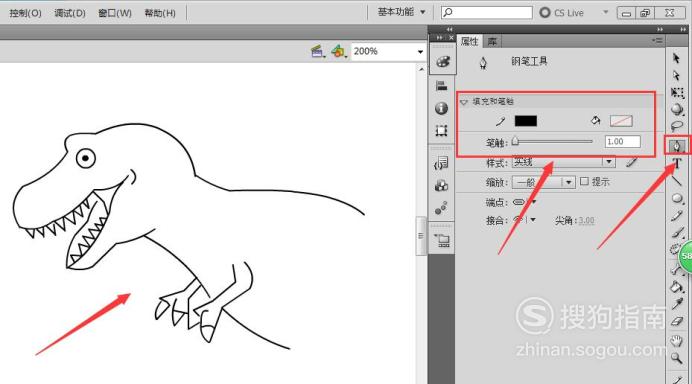Select the Brush tool
Image resolution: width=692 pixels, height=384 pixels.
point(677,233)
